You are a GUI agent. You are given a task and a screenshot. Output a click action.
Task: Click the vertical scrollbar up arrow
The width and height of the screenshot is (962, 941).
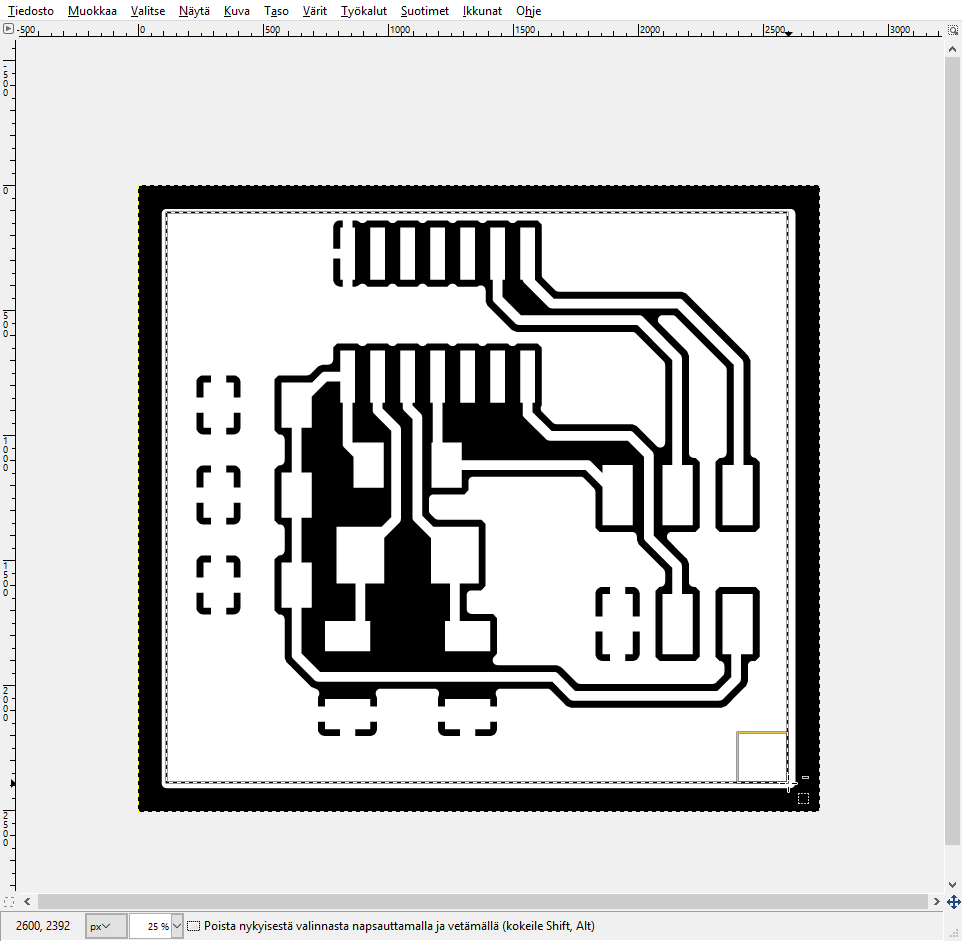click(952, 48)
